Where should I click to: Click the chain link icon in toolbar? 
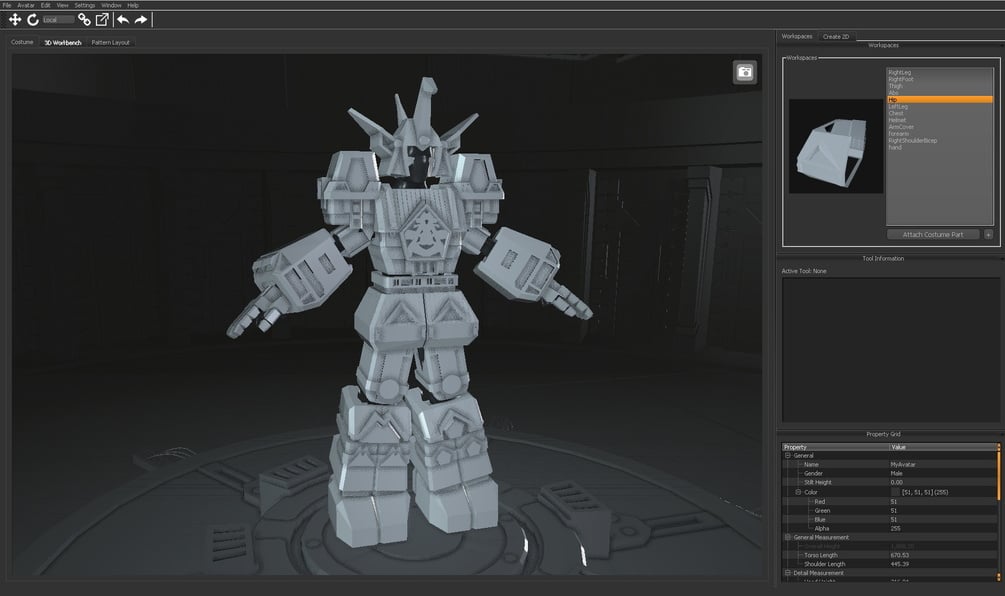84,20
